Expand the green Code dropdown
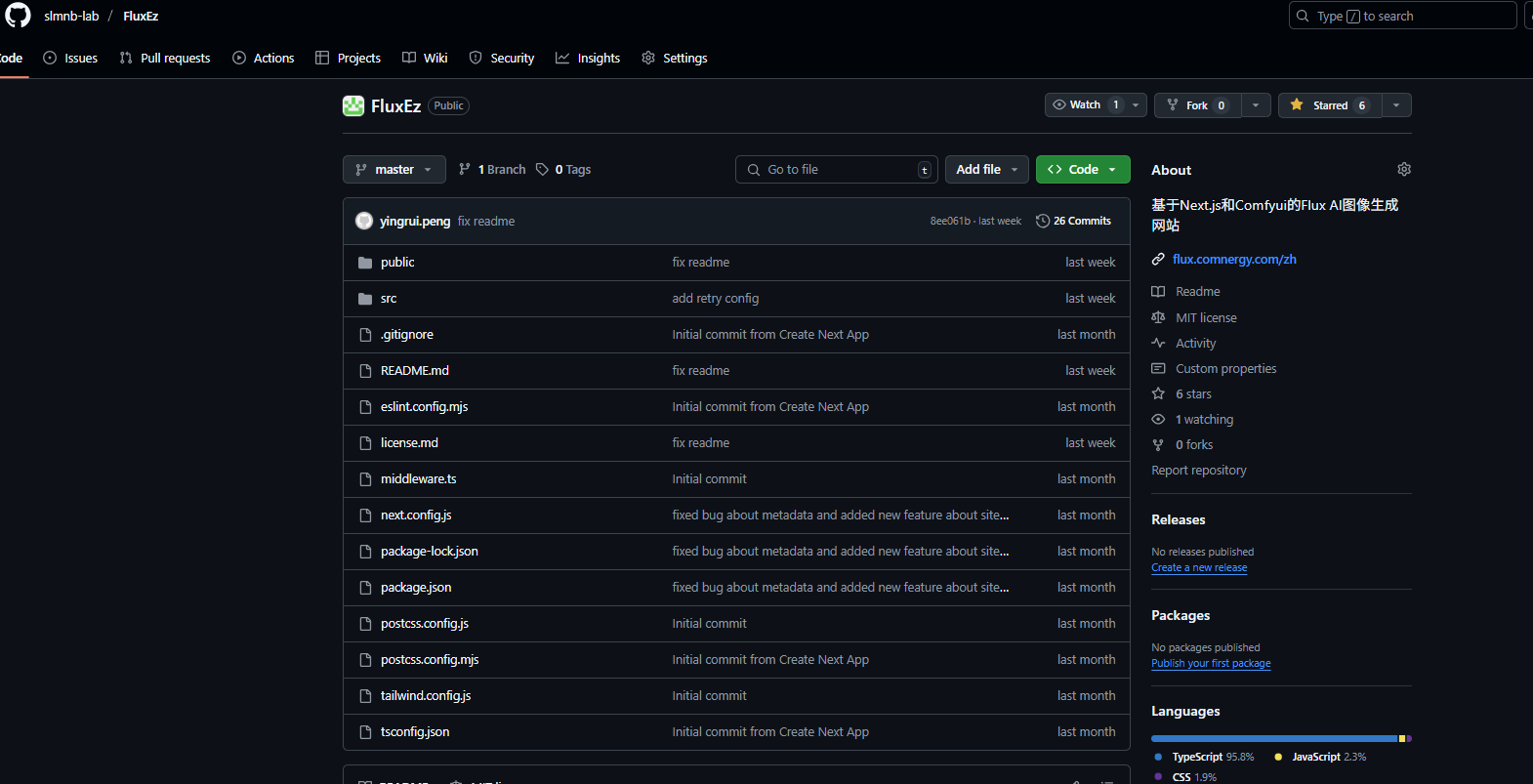This screenshot has height=784, width=1533. click(x=1082, y=170)
